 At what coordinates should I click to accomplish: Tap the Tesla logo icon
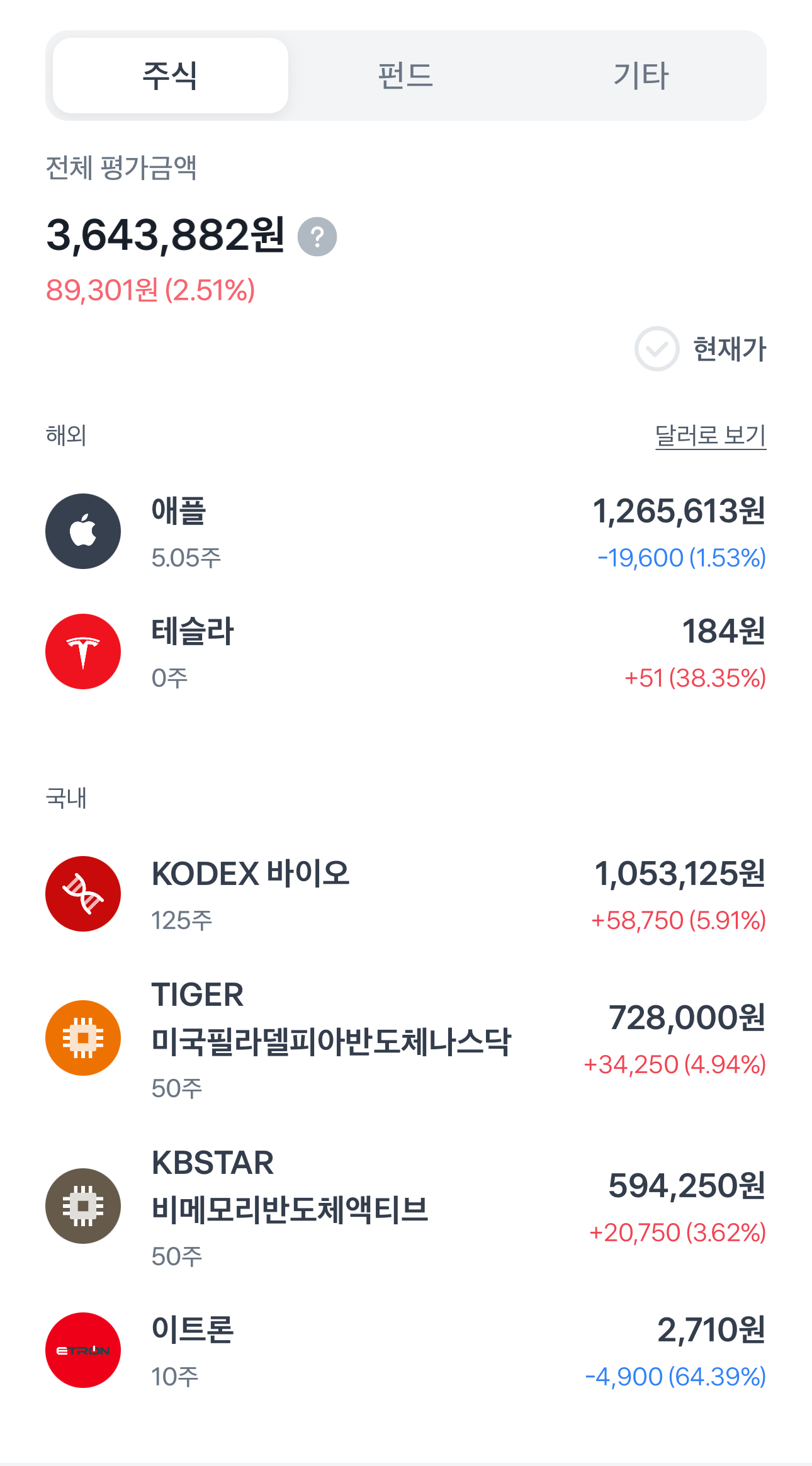coord(83,651)
